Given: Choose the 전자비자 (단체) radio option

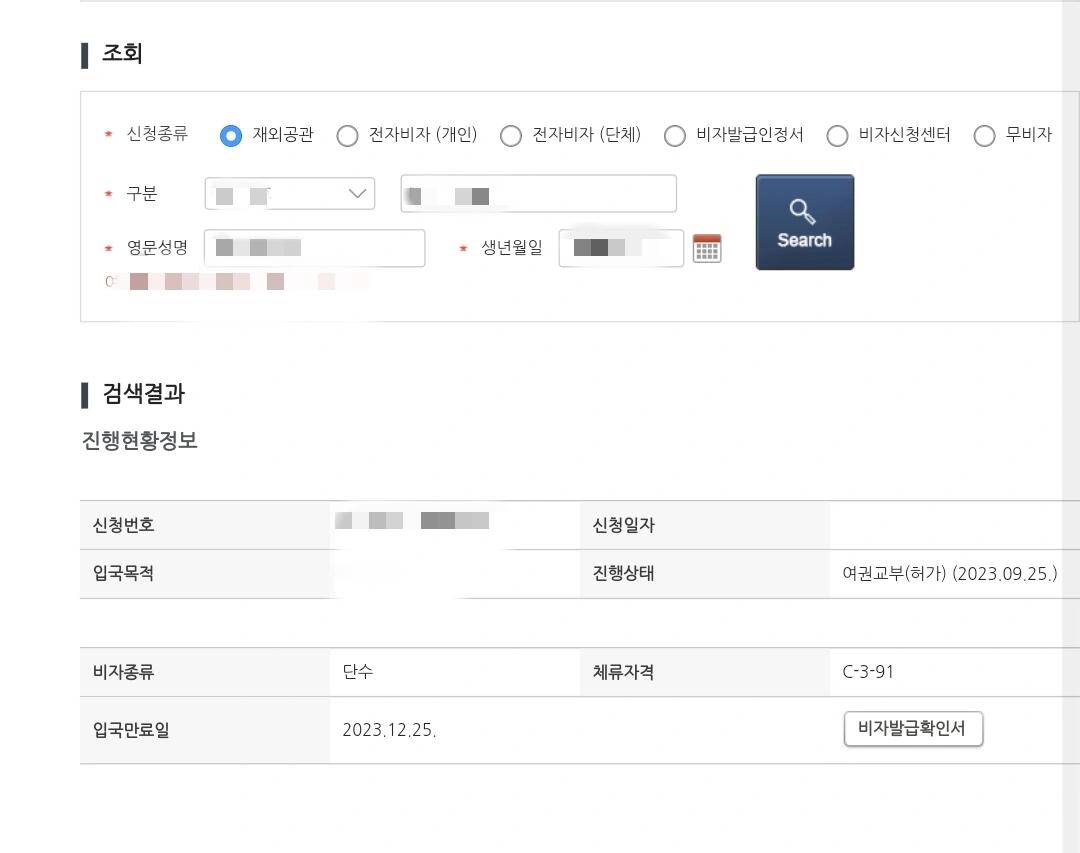Looking at the screenshot, I should (x=510, y=135).
